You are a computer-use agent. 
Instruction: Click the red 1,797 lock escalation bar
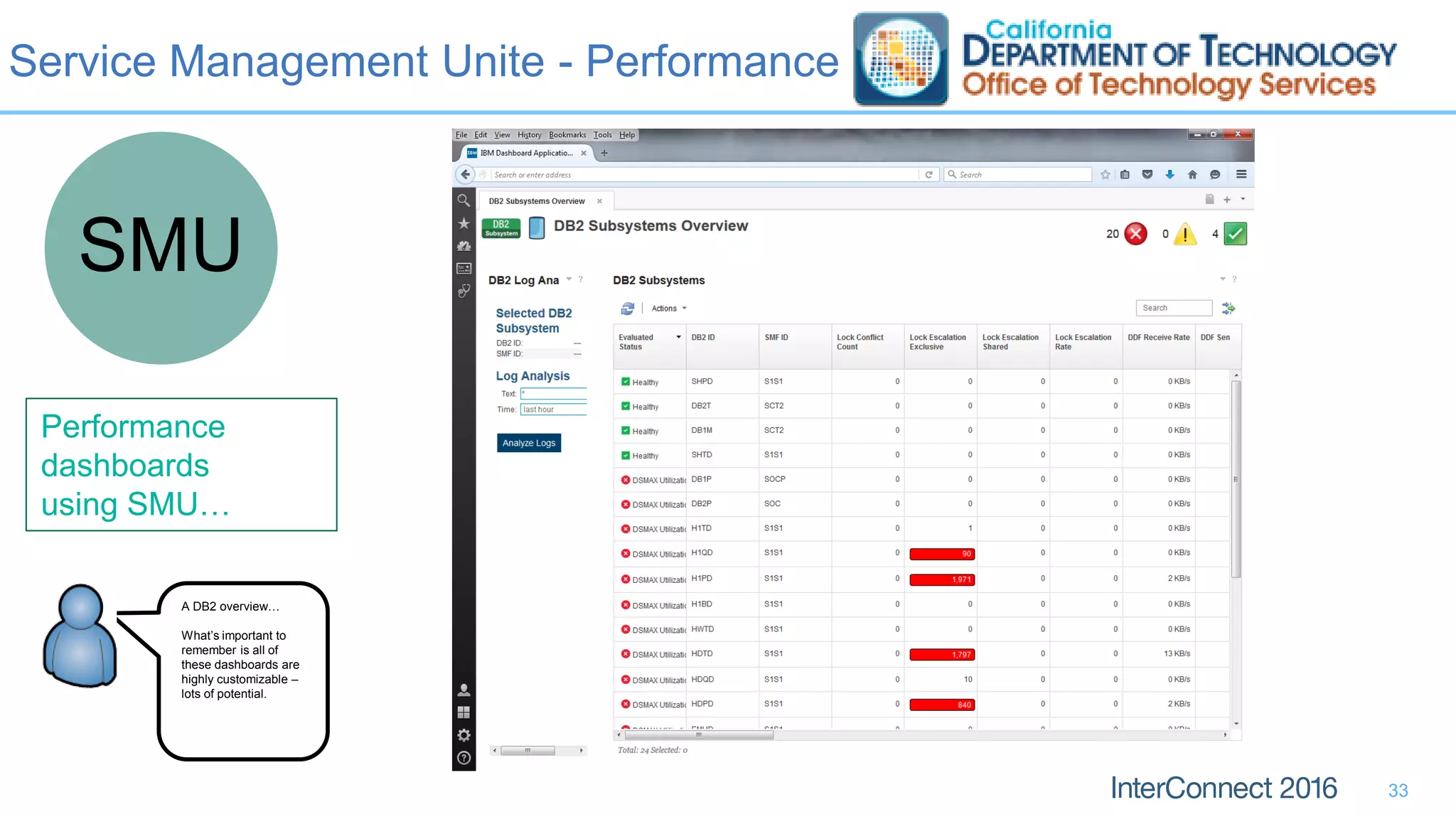point(942,655)
